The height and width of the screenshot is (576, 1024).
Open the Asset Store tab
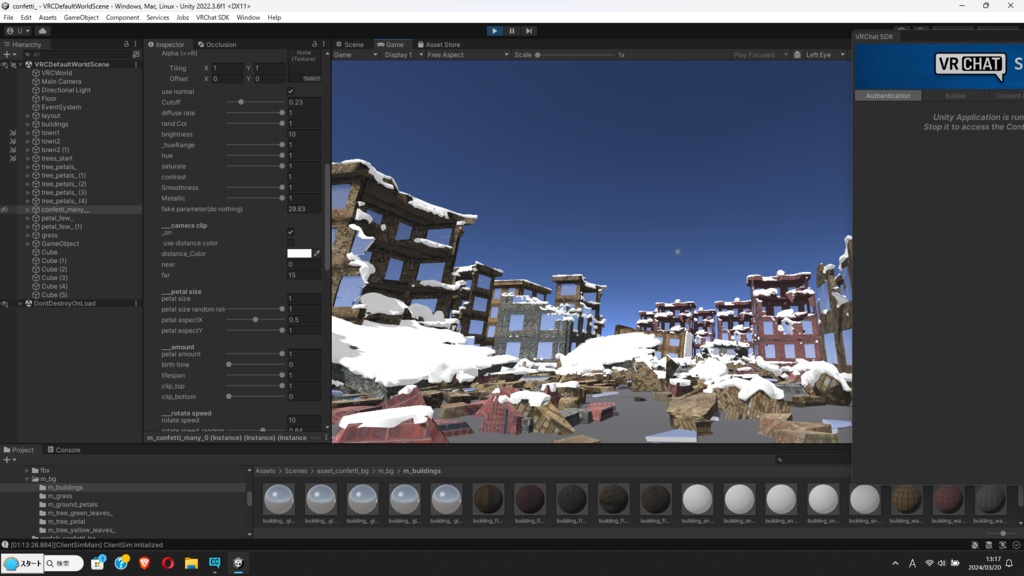tap(439, 44)
